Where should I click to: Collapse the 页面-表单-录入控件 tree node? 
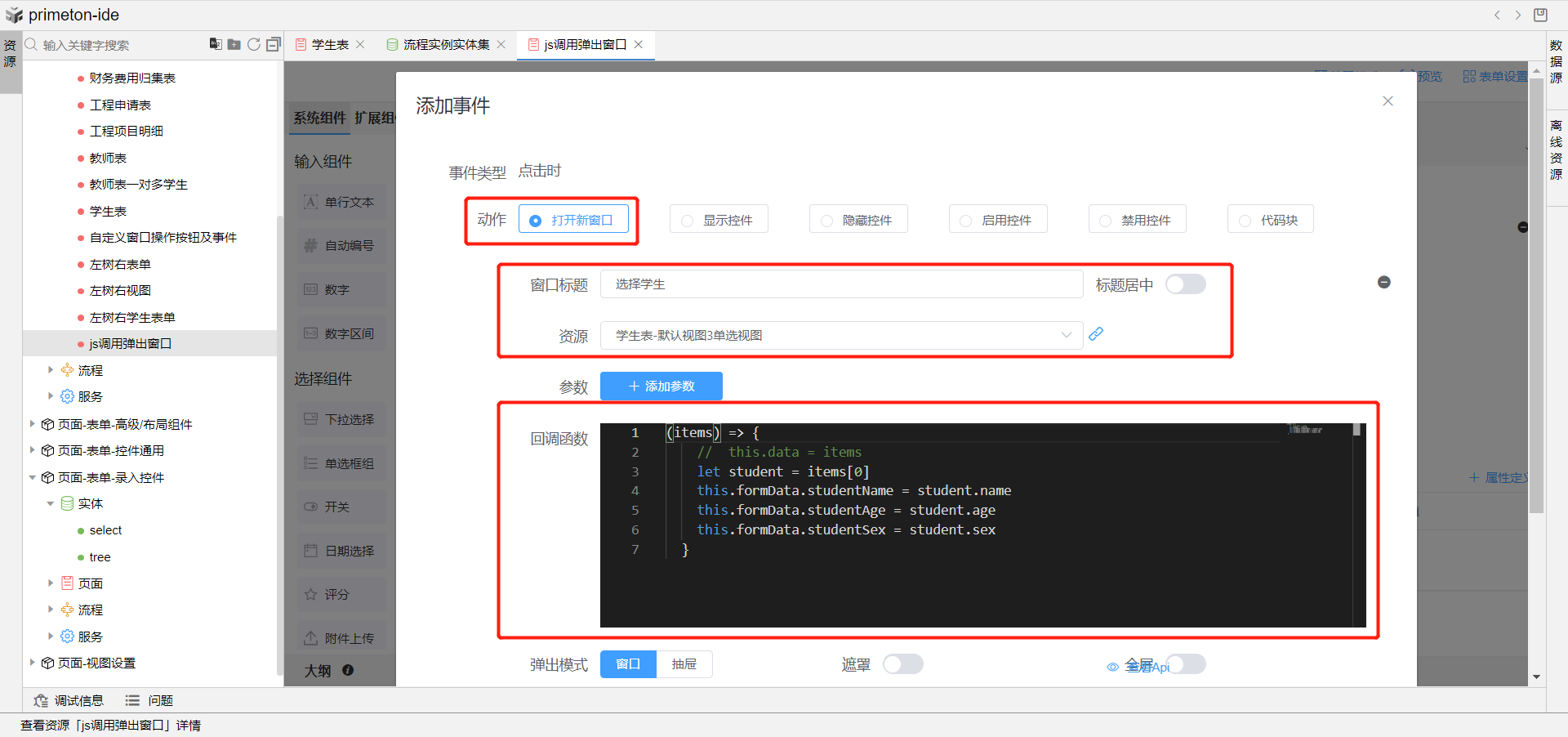pos(33,477)
